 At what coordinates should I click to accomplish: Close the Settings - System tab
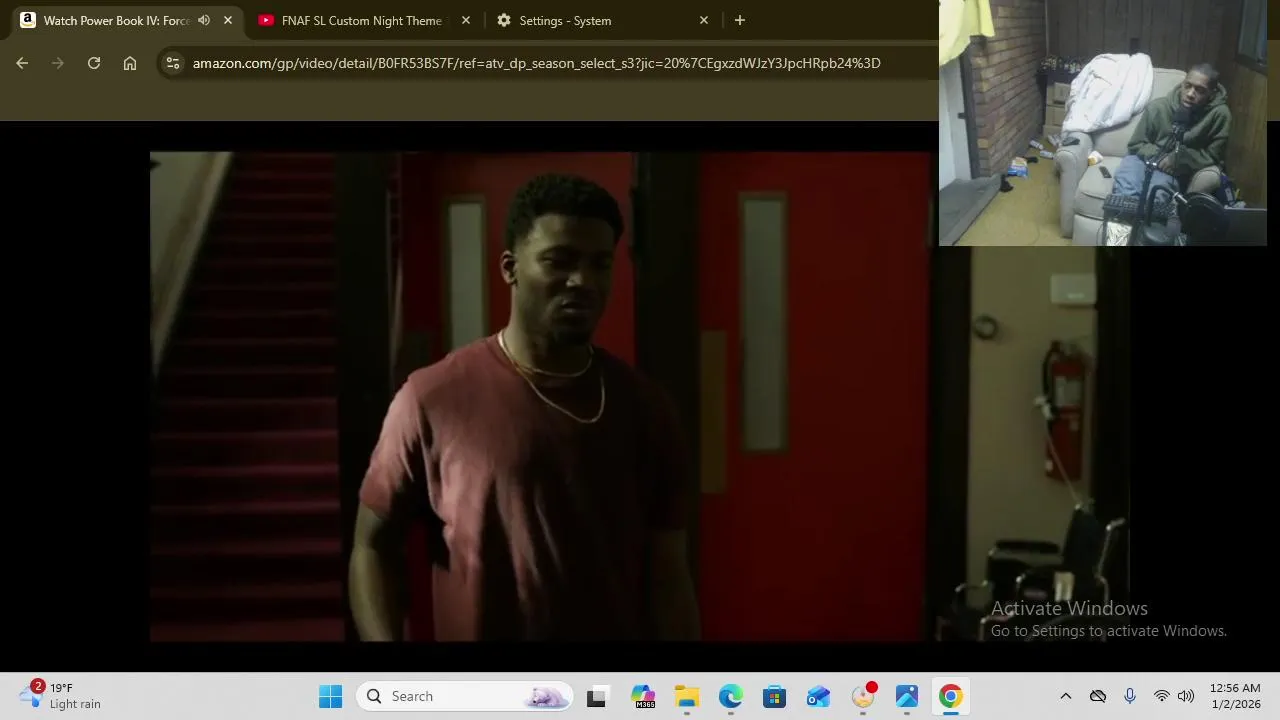pos(704,20)
